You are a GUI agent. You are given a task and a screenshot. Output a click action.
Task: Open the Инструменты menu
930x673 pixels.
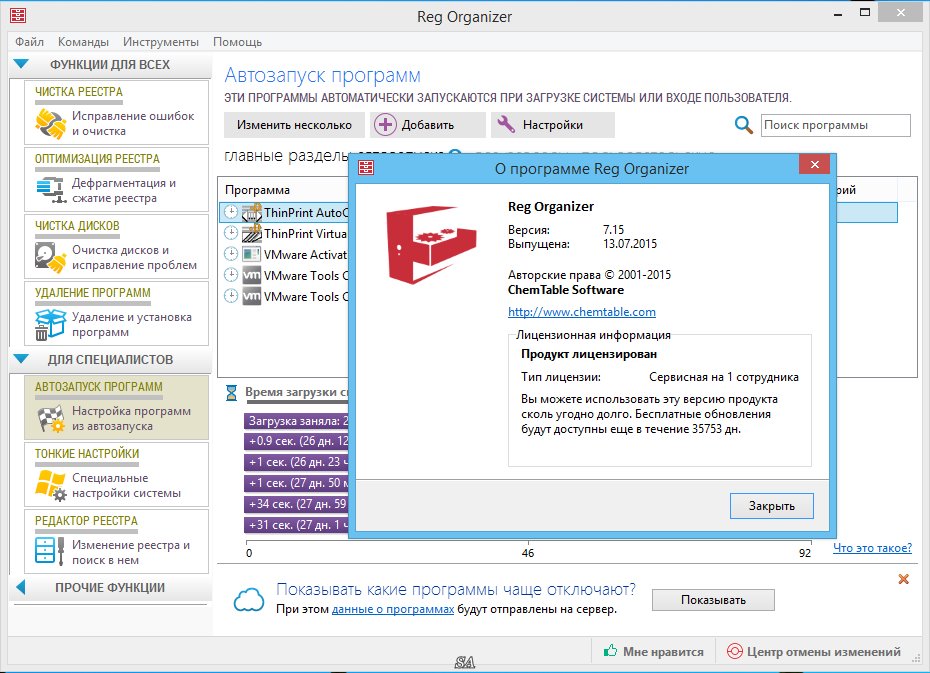(161, 42)
